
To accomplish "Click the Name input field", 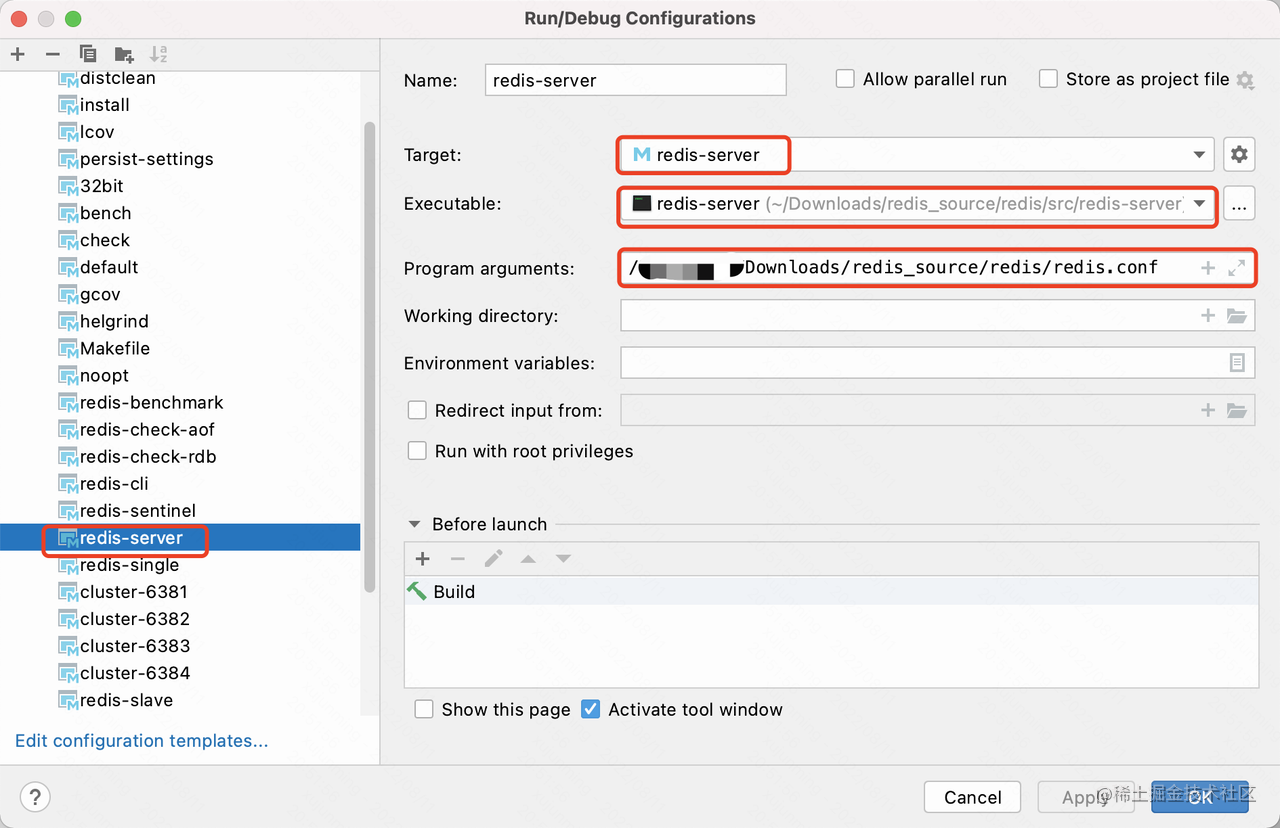I will 635,80.
